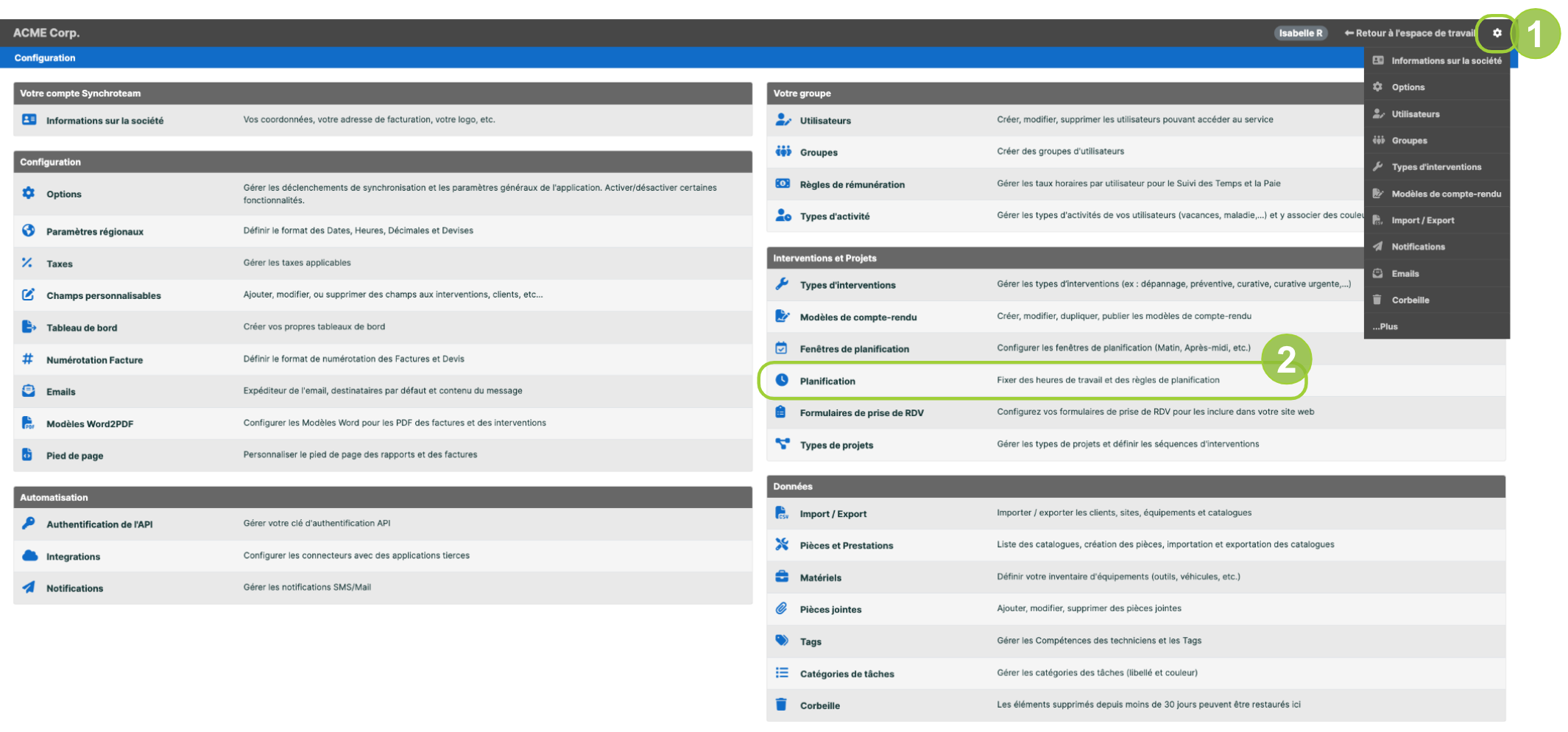Click the Tableau de bord icon
1568x732 pixels.
click(x=29, y=327)
